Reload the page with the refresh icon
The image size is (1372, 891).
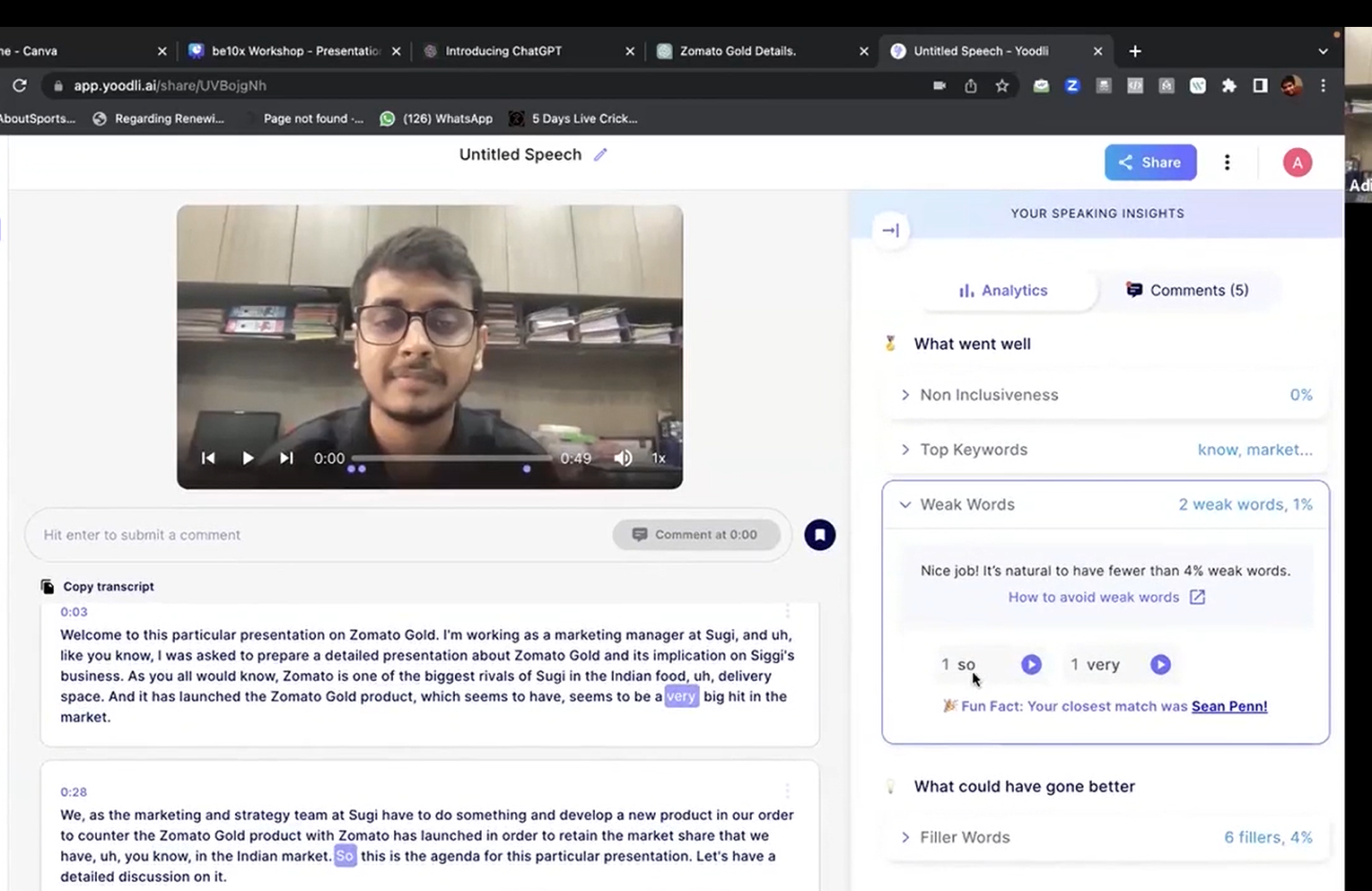[x=20, y=85]
